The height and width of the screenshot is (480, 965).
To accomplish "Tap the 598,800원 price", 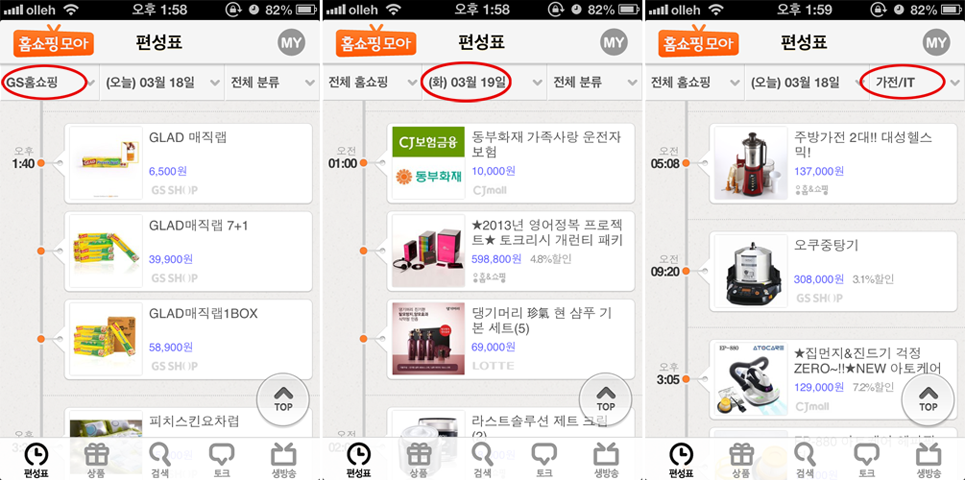I will (x=496, y=259).
